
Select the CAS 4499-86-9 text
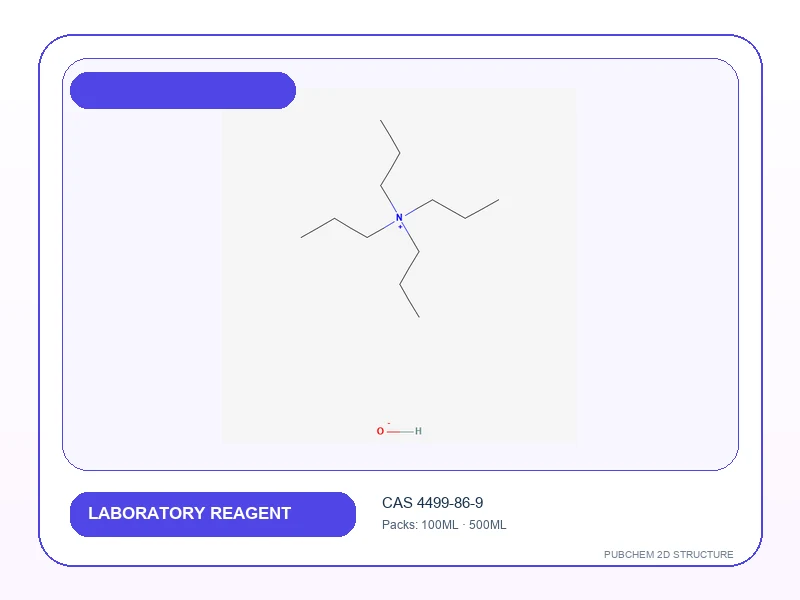432,503
